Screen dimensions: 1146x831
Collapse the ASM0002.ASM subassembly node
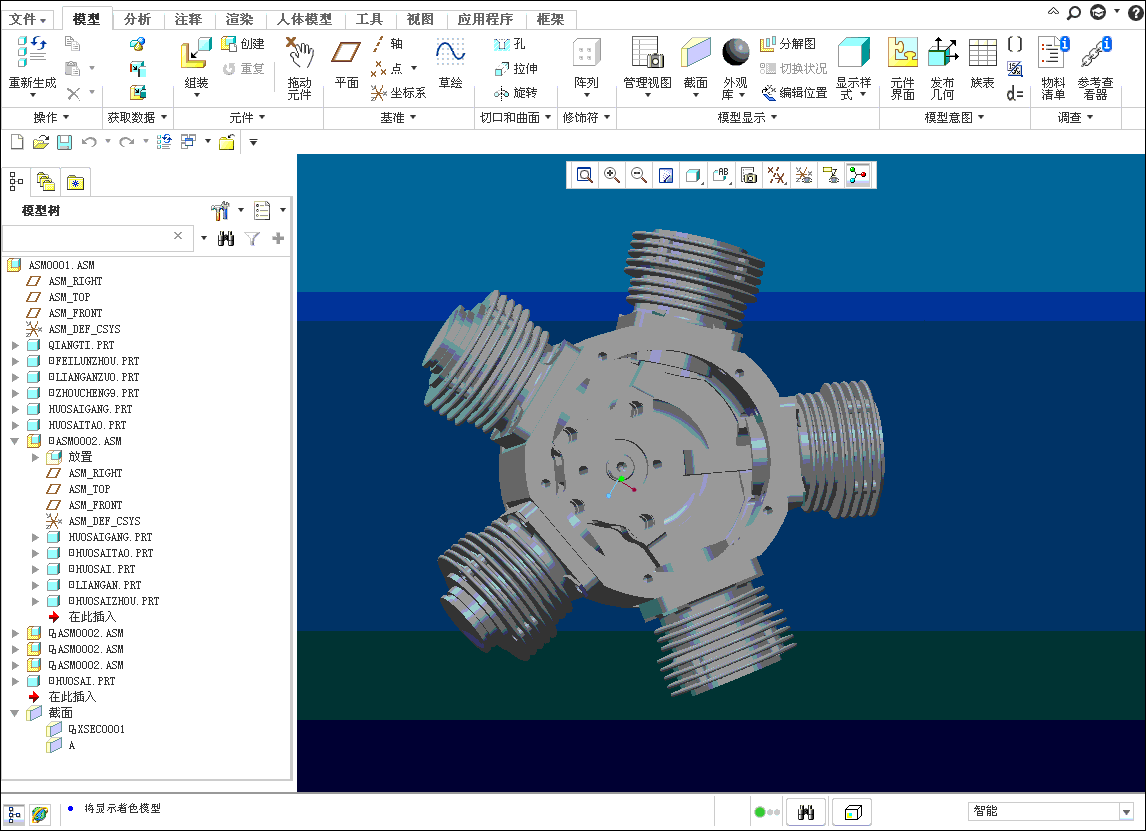[x=15, y=441]
